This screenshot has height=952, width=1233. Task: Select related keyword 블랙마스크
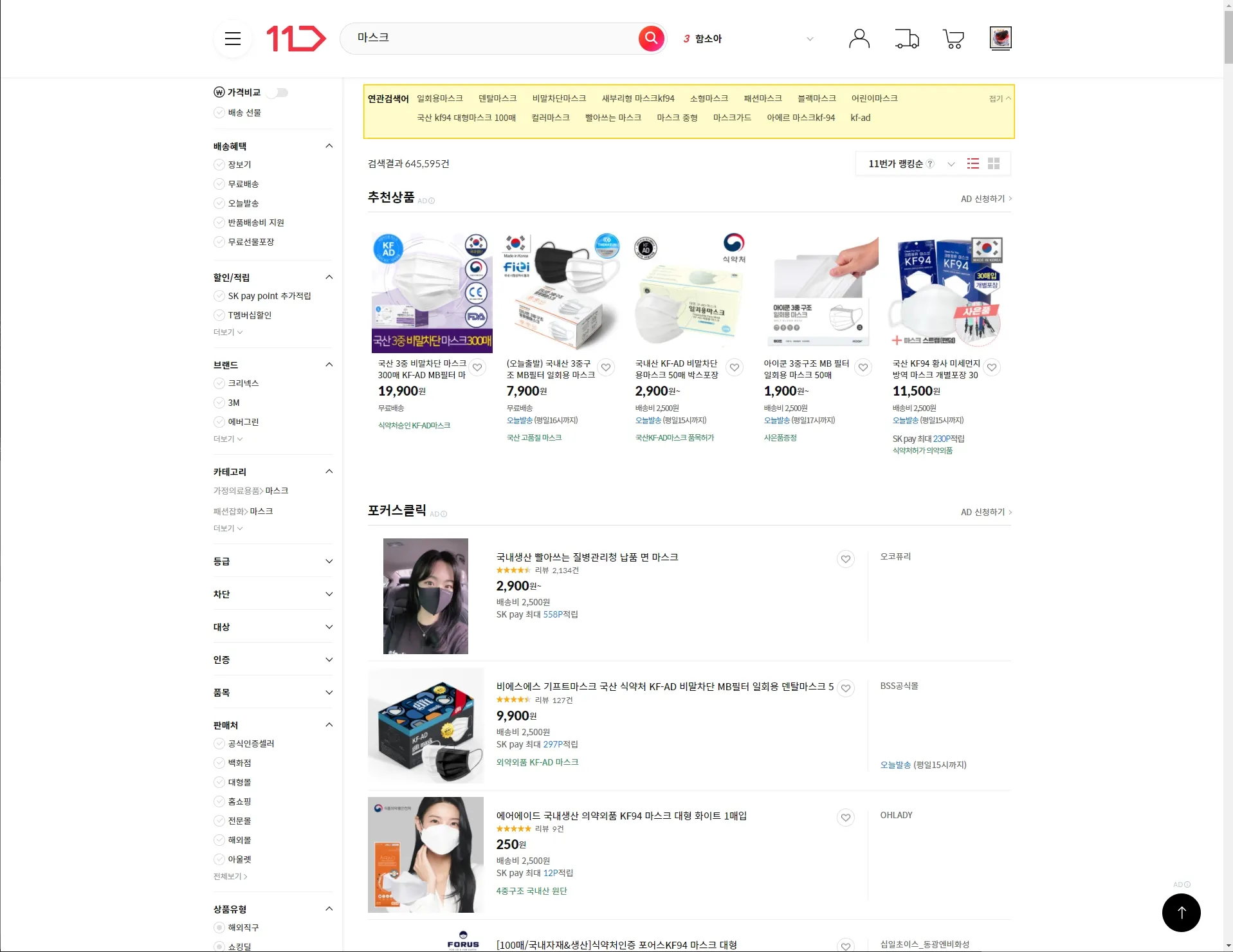(817, 98)
